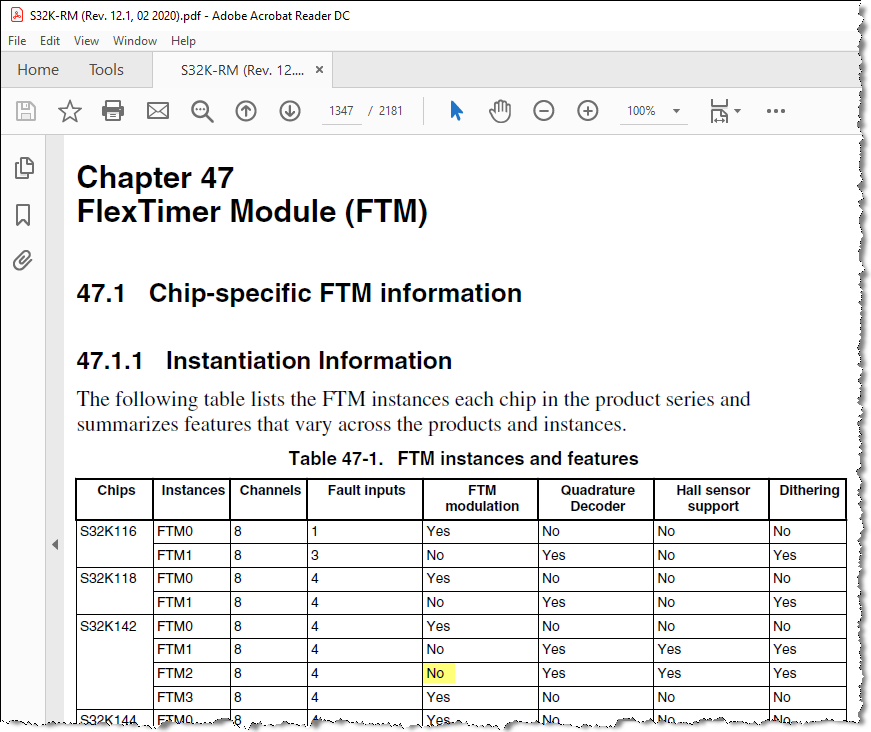Zoom out with minus icon

tap(544, 111)
